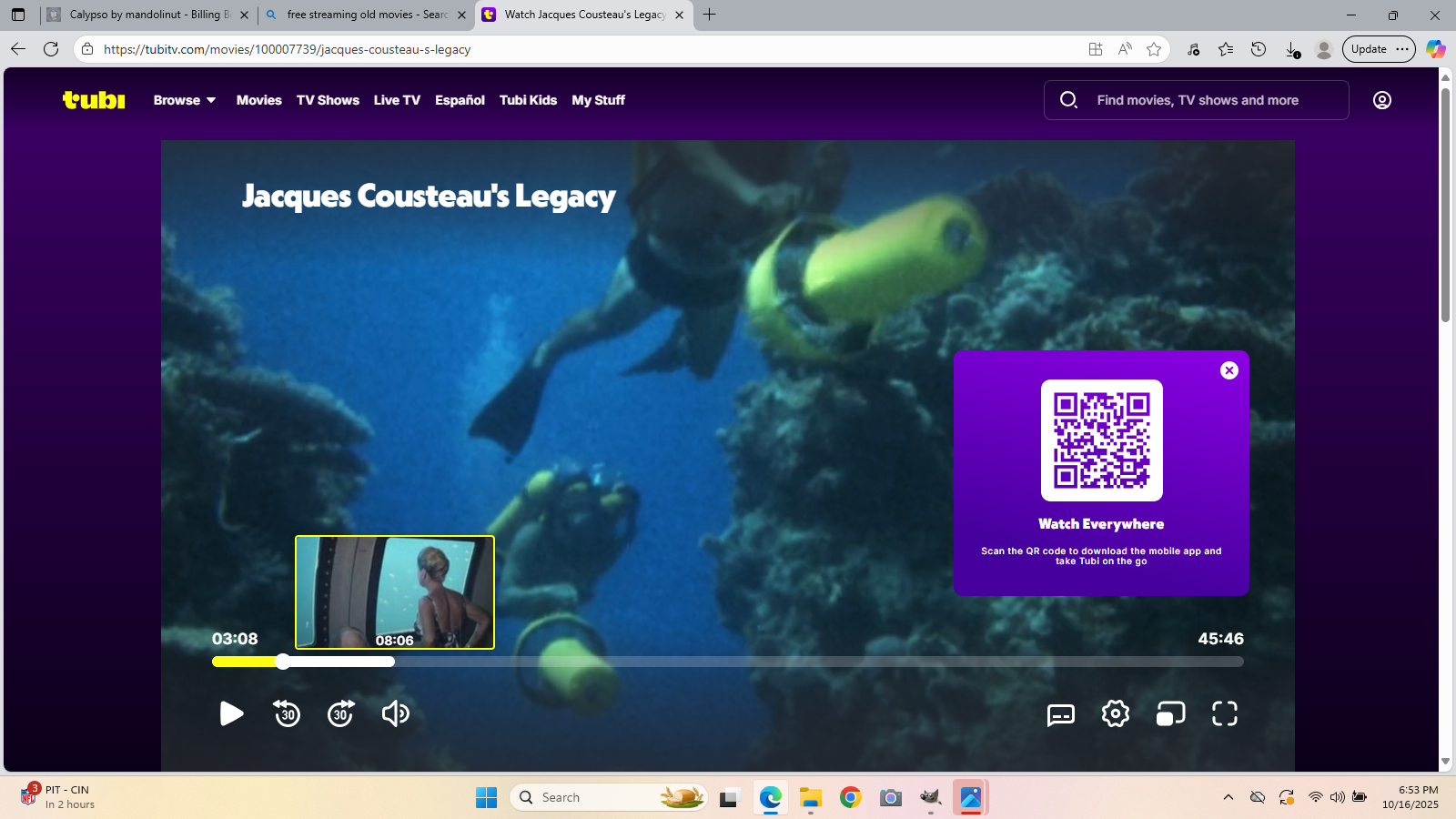This screenshot has height=819, width=1456.
Task: Enter fullscreen mode
Action: 1225,713
